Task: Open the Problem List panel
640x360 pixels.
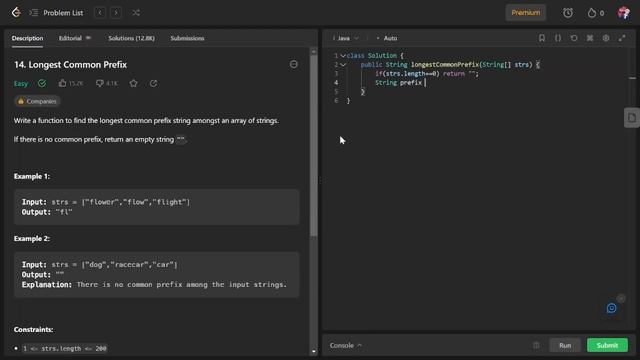Action: [56, 13]
